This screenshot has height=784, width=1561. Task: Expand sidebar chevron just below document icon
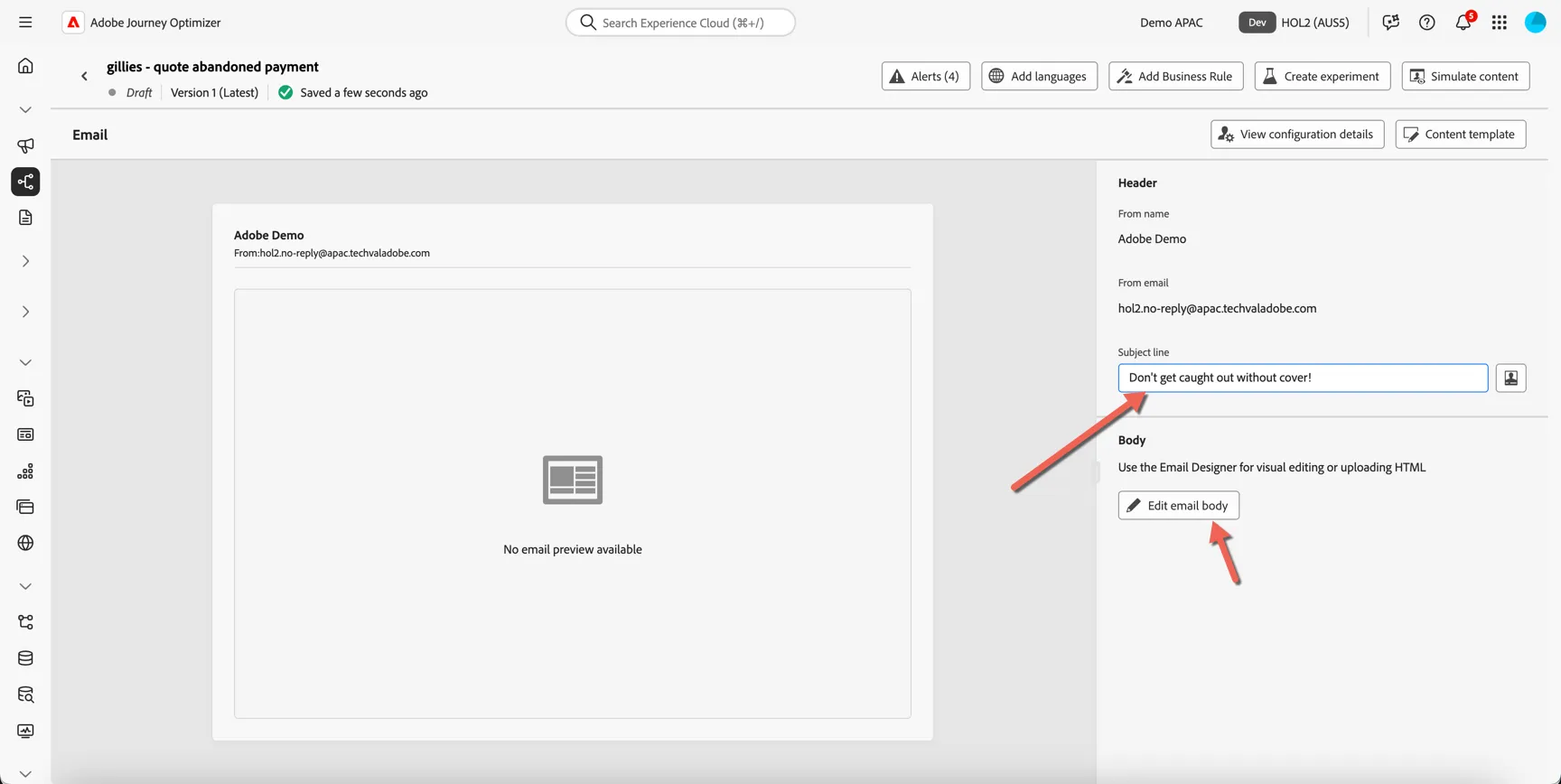(x=25, y=261)
